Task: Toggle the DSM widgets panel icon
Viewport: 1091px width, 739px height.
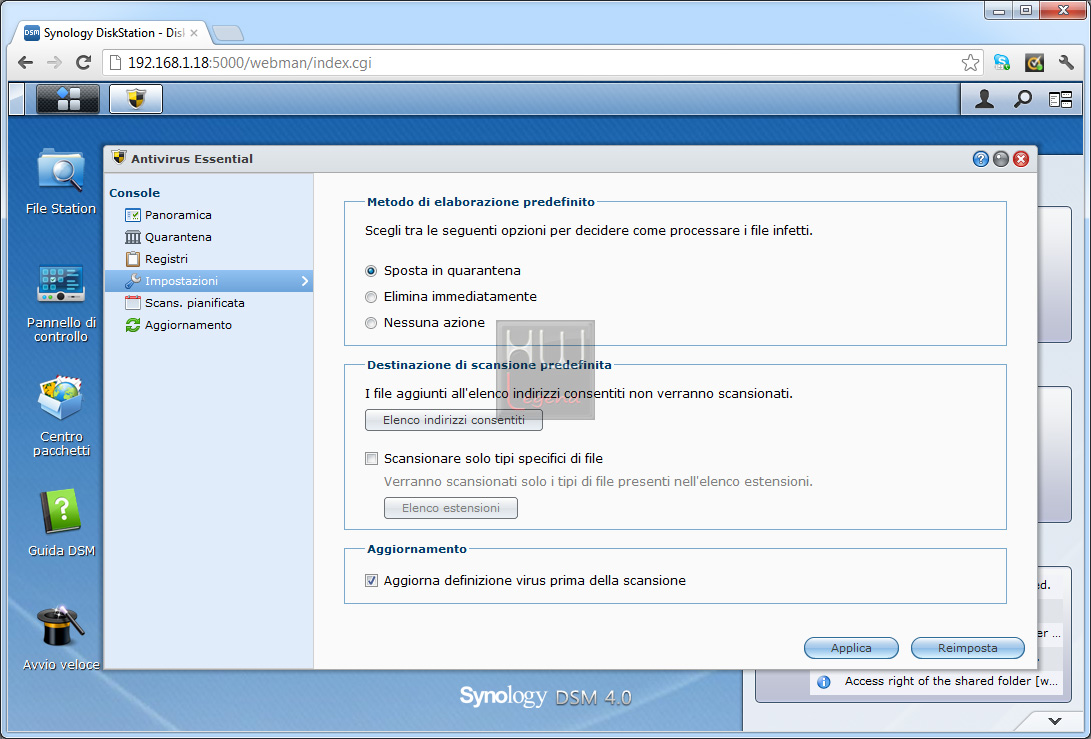Action: tap(1060, 100)
